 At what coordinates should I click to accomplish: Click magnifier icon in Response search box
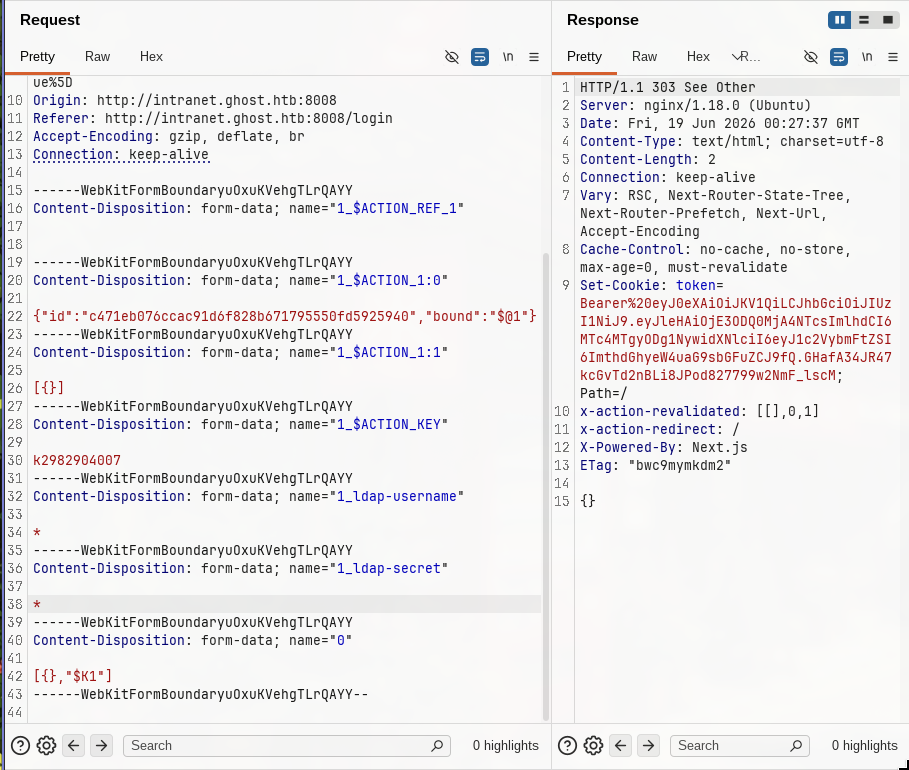click(x=797, y=746)
